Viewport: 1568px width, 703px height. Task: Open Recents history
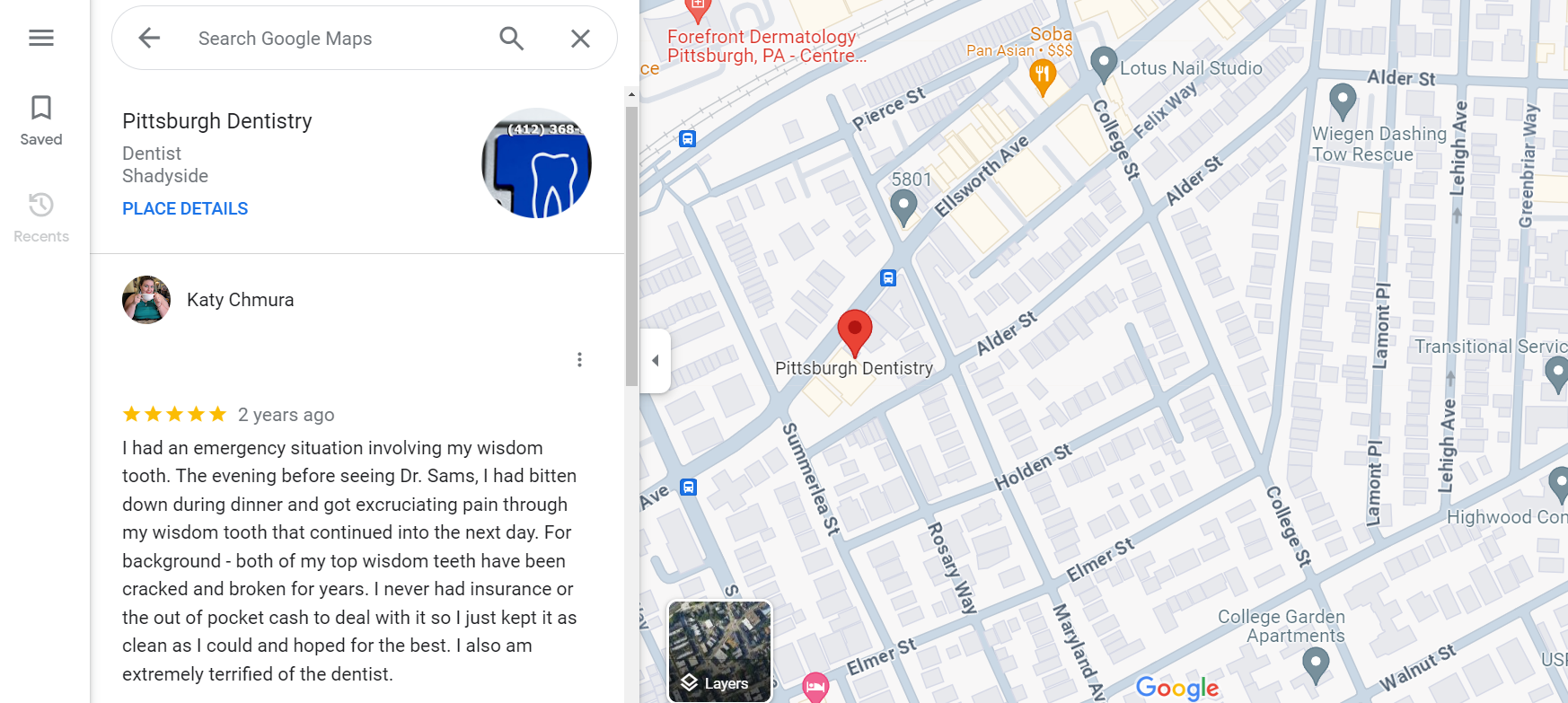(41, 217)
